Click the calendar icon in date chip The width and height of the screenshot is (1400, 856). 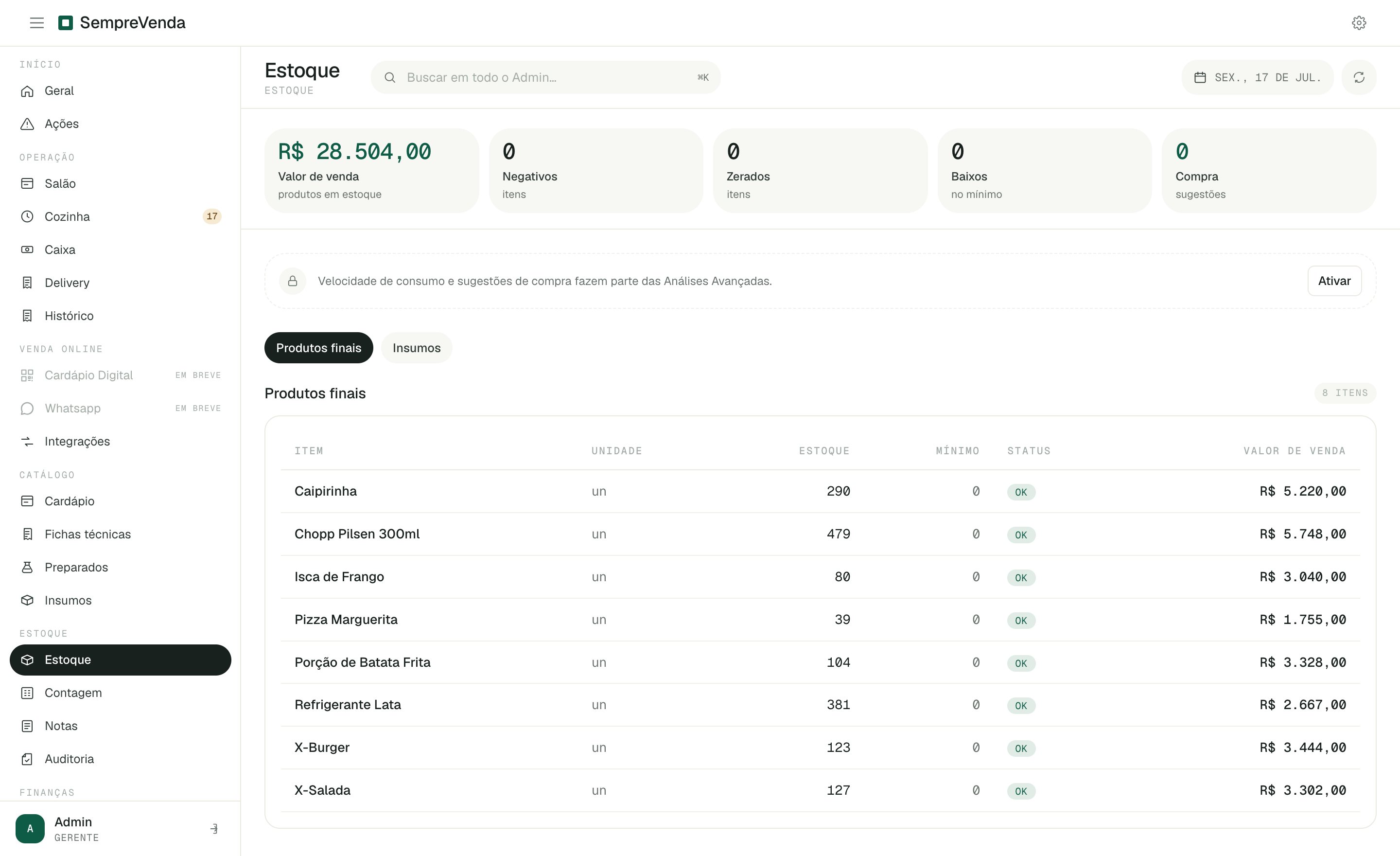1200,77
